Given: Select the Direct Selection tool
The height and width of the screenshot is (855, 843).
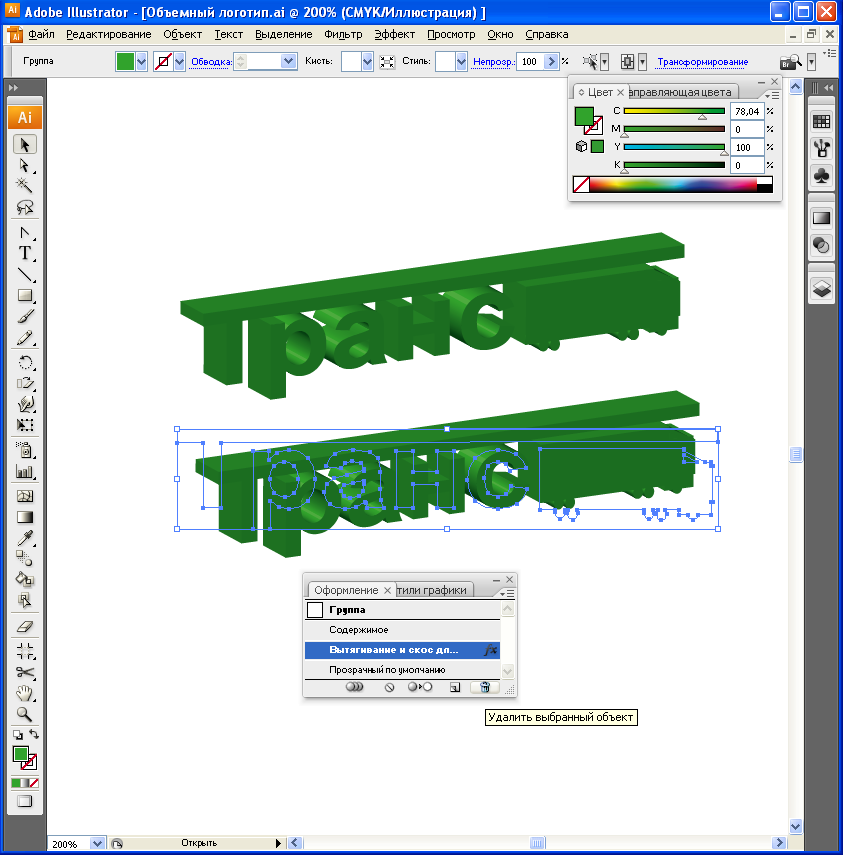Looking at the screenshot, I should (x=25, y=165).
